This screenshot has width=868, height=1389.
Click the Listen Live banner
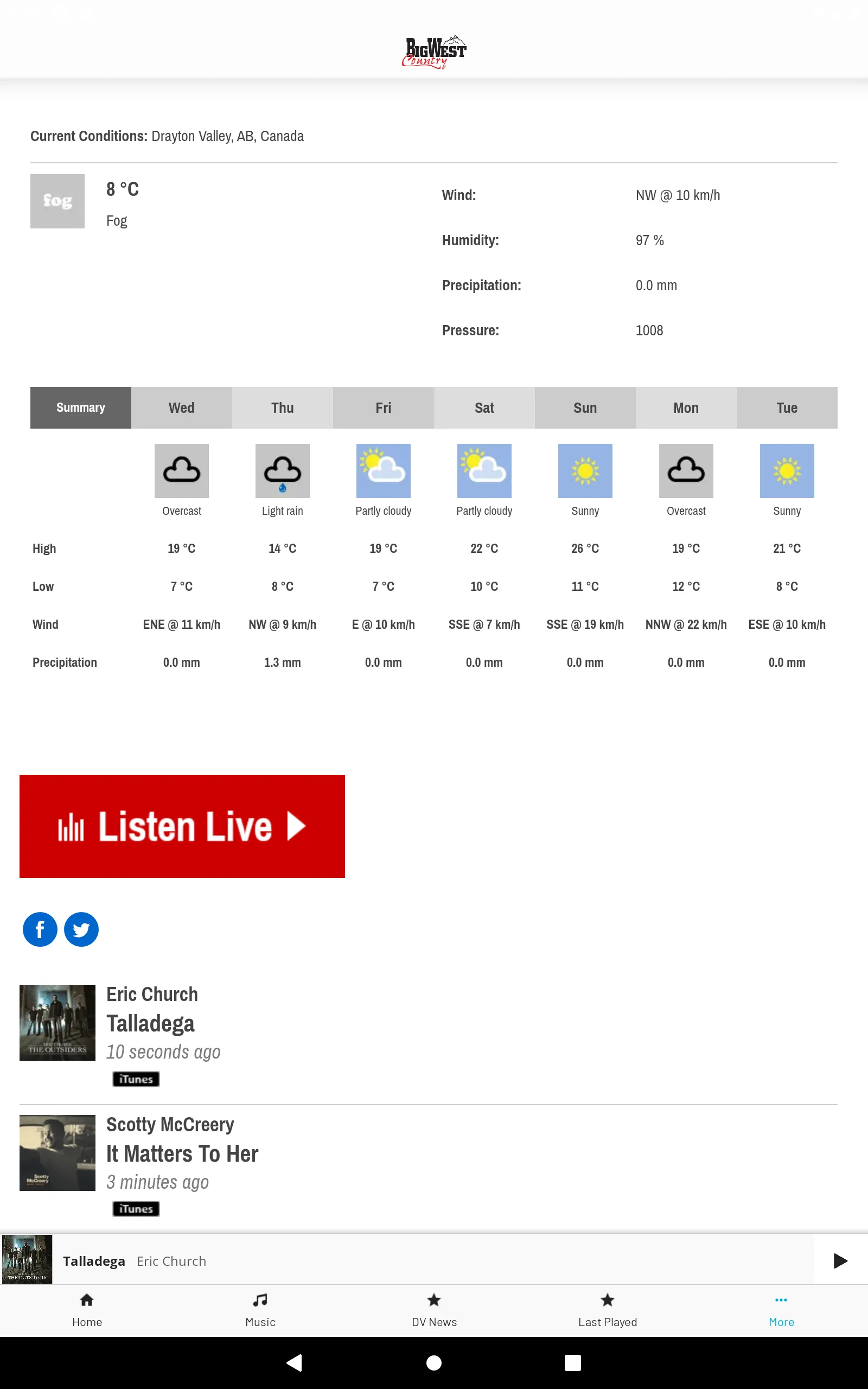182,826
